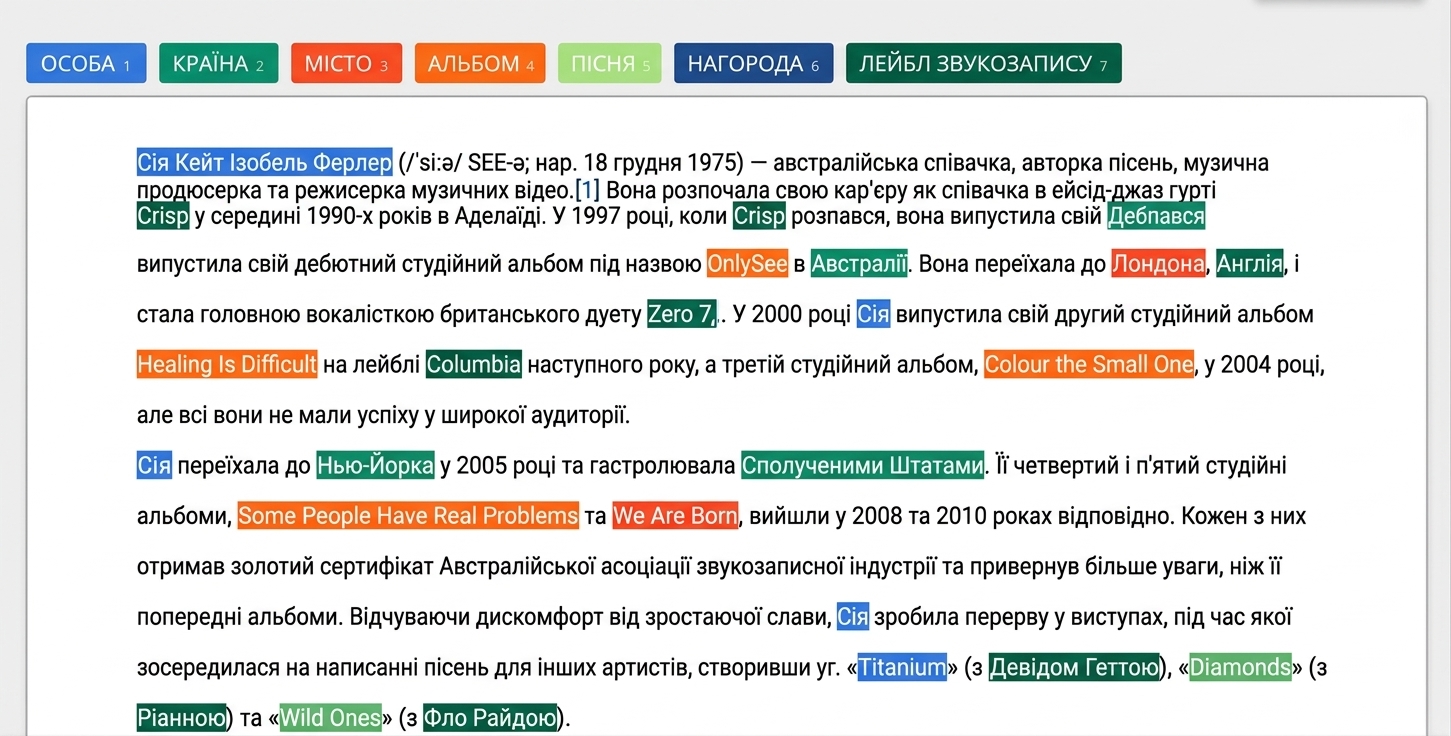This screenshot has height=736, width=1451.
Task: Select 'Сія' before 'зробила перерву'
Action: (x=853, y=617)
